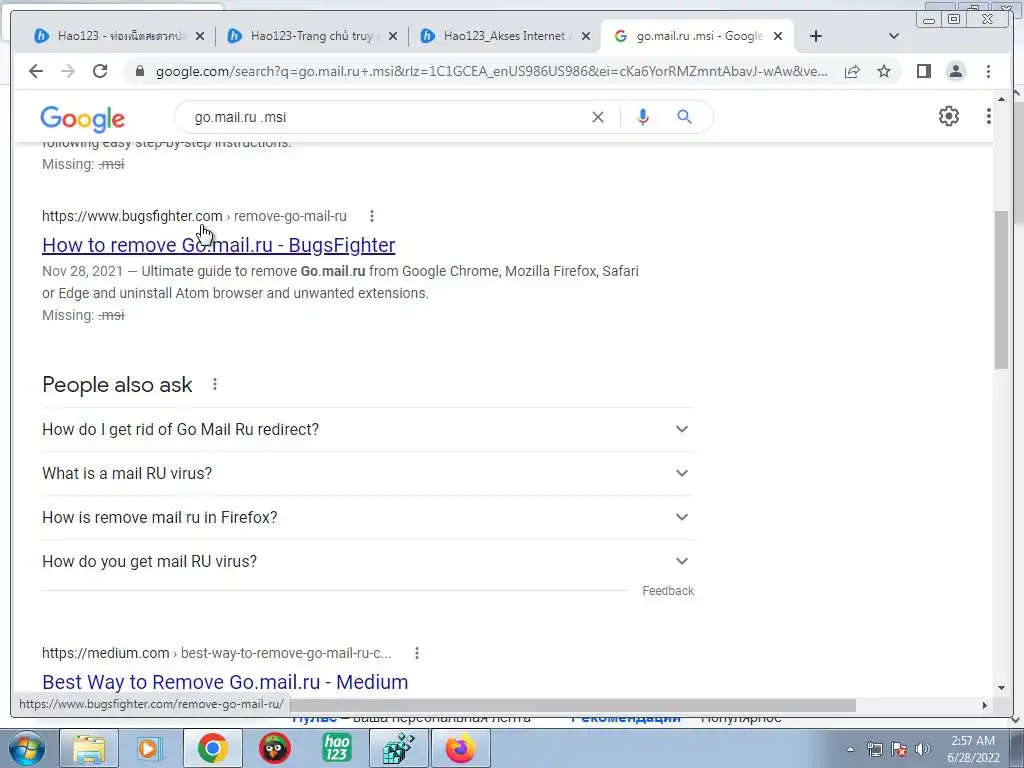This screenshot has width=1024, height=768.
Task: Click the medium.com URL breadcrumb
Action: point(216,652)
